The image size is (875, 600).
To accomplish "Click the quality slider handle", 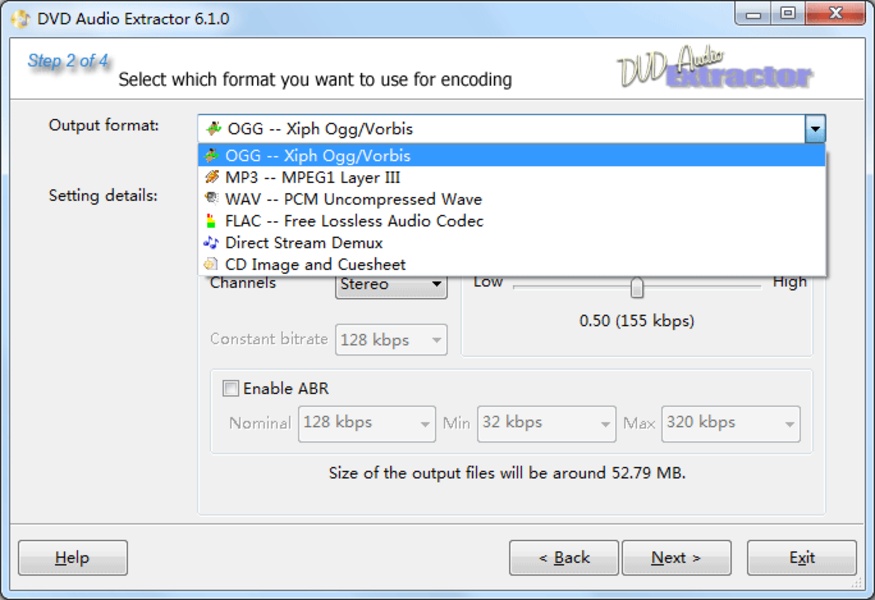I will pos(637,287).
